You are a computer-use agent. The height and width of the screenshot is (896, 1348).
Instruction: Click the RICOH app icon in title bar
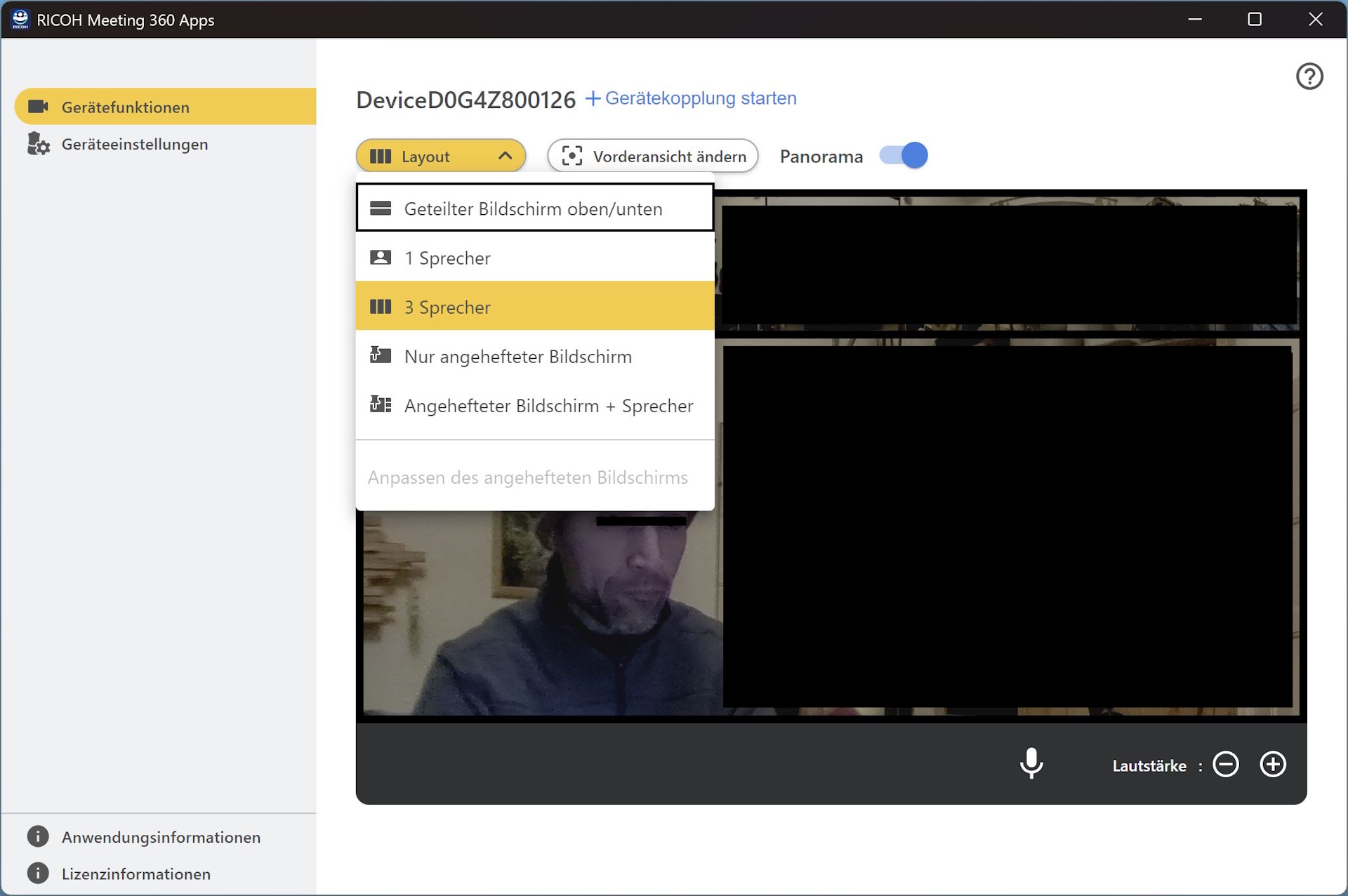pyautogui.click(x=20, y=19)
